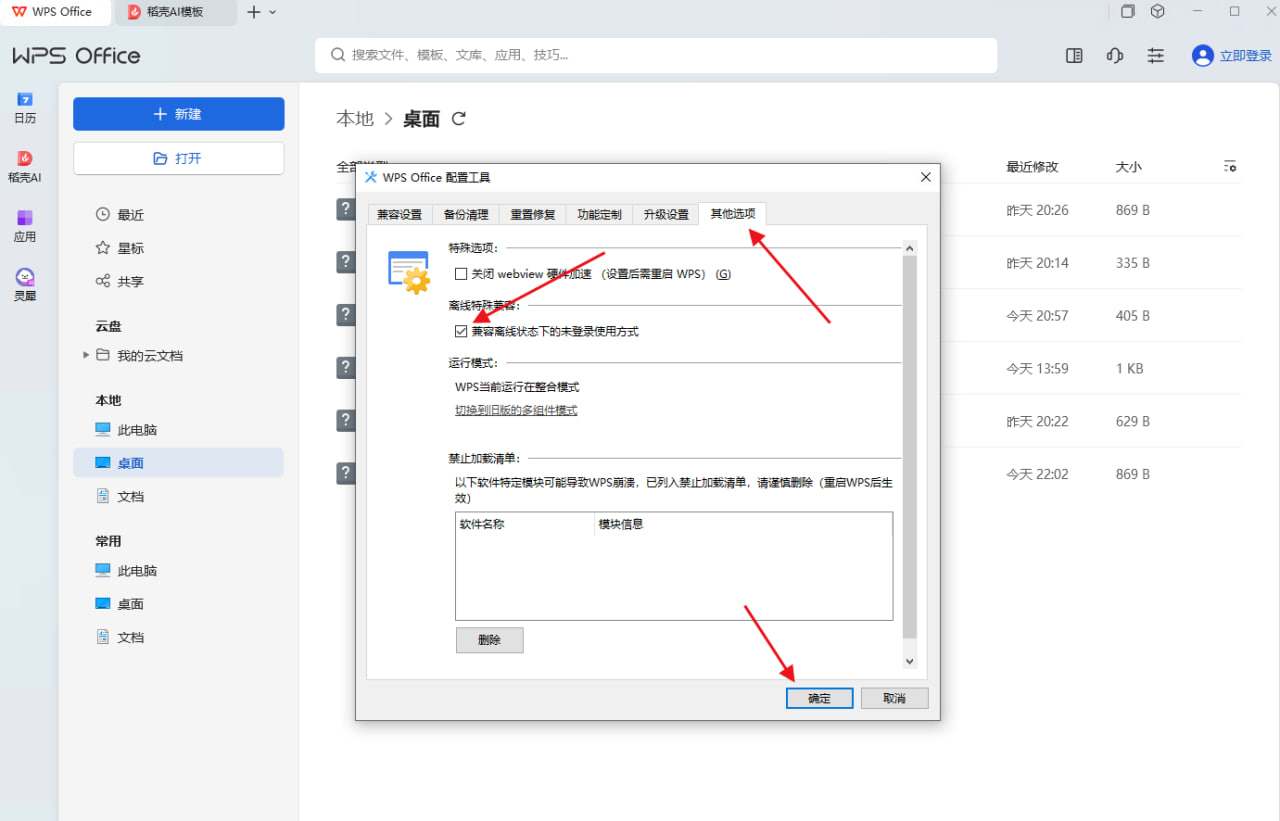The image size is (1280, 821).
Task: Open the 共享 shared files view
Action: point(179,281)
